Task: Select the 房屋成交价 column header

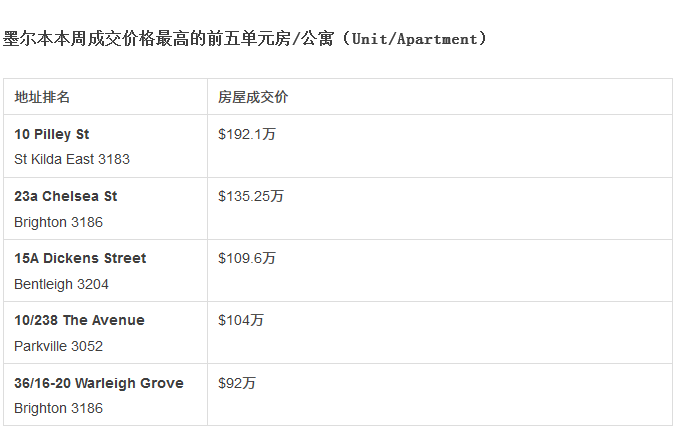Action: [253, 97]
